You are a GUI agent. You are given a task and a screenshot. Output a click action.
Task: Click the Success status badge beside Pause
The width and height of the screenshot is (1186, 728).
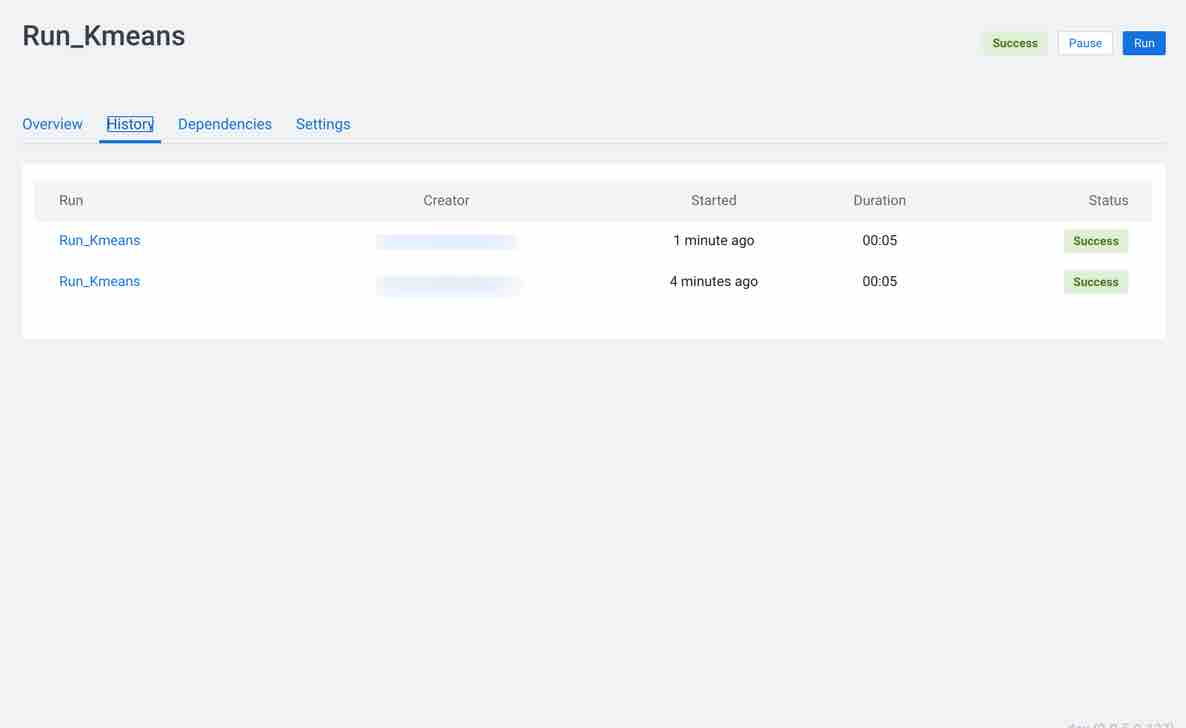tap(1014, 43)
